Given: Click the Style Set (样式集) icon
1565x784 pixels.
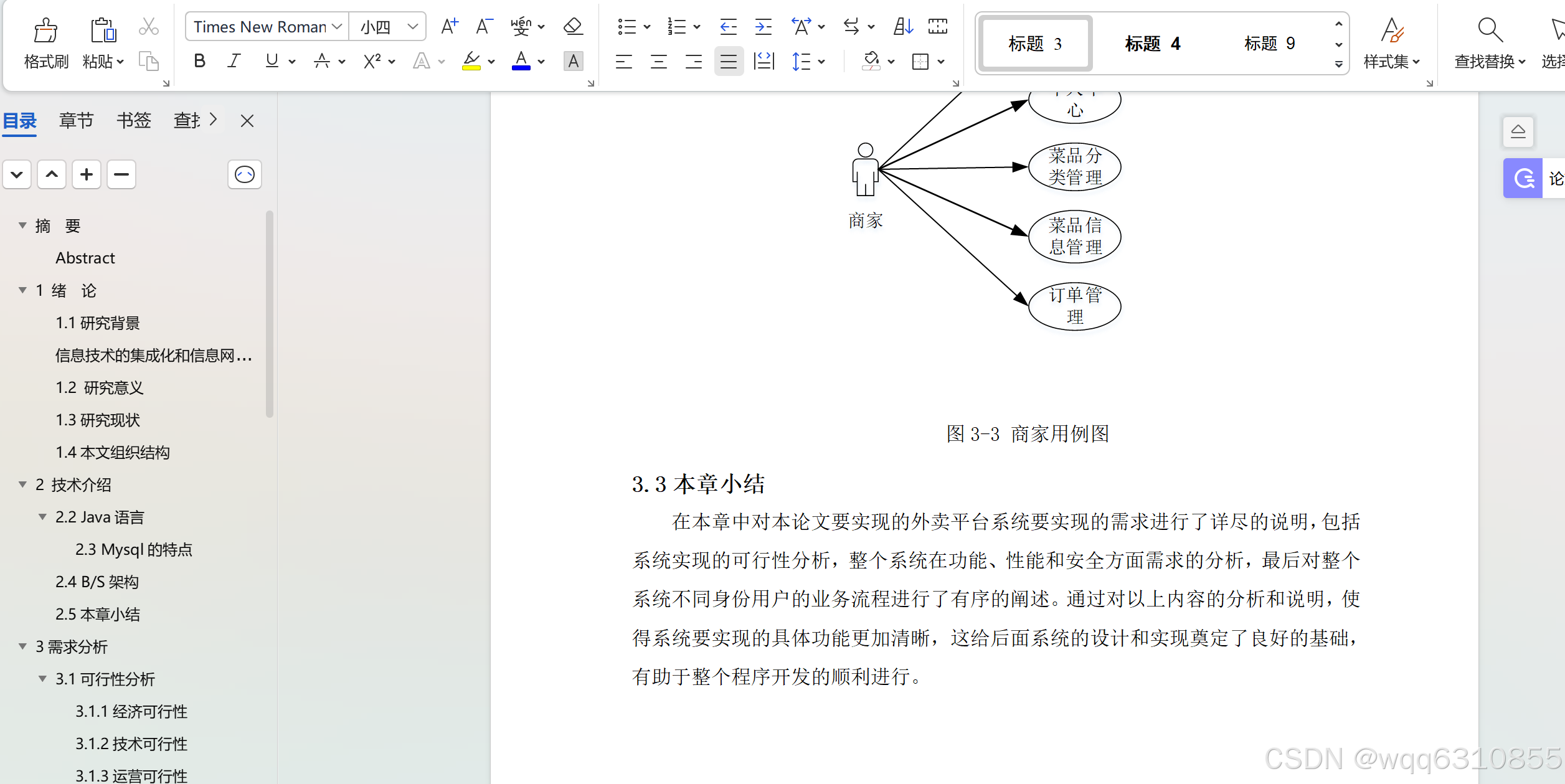Looking at the screenshot, I should (x=1392, y=30).
